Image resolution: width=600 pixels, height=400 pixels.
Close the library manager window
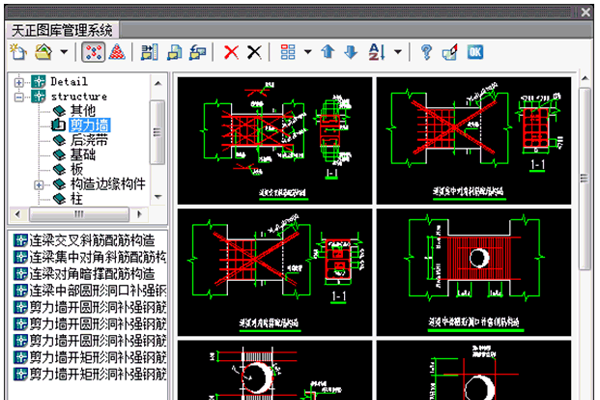585,12
